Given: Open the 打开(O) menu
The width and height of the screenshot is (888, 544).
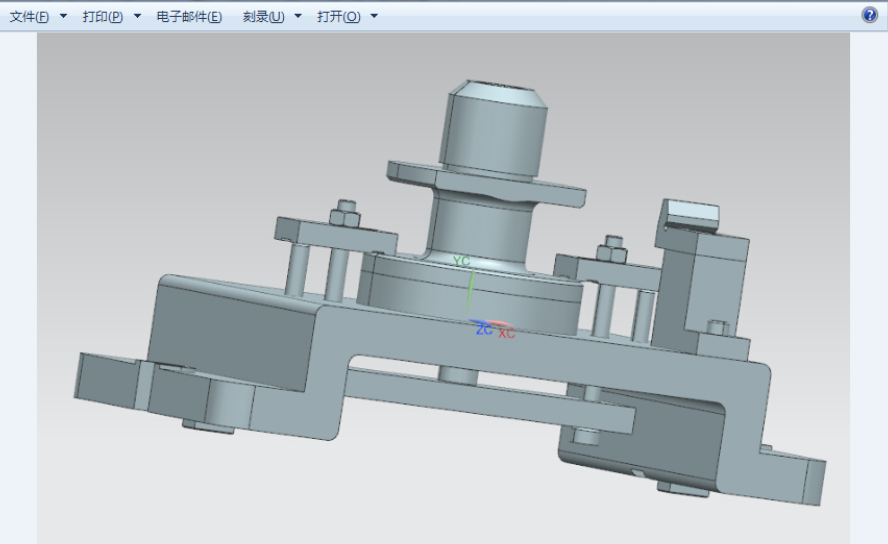Looking at the screenshot, I should click(339, 16).
